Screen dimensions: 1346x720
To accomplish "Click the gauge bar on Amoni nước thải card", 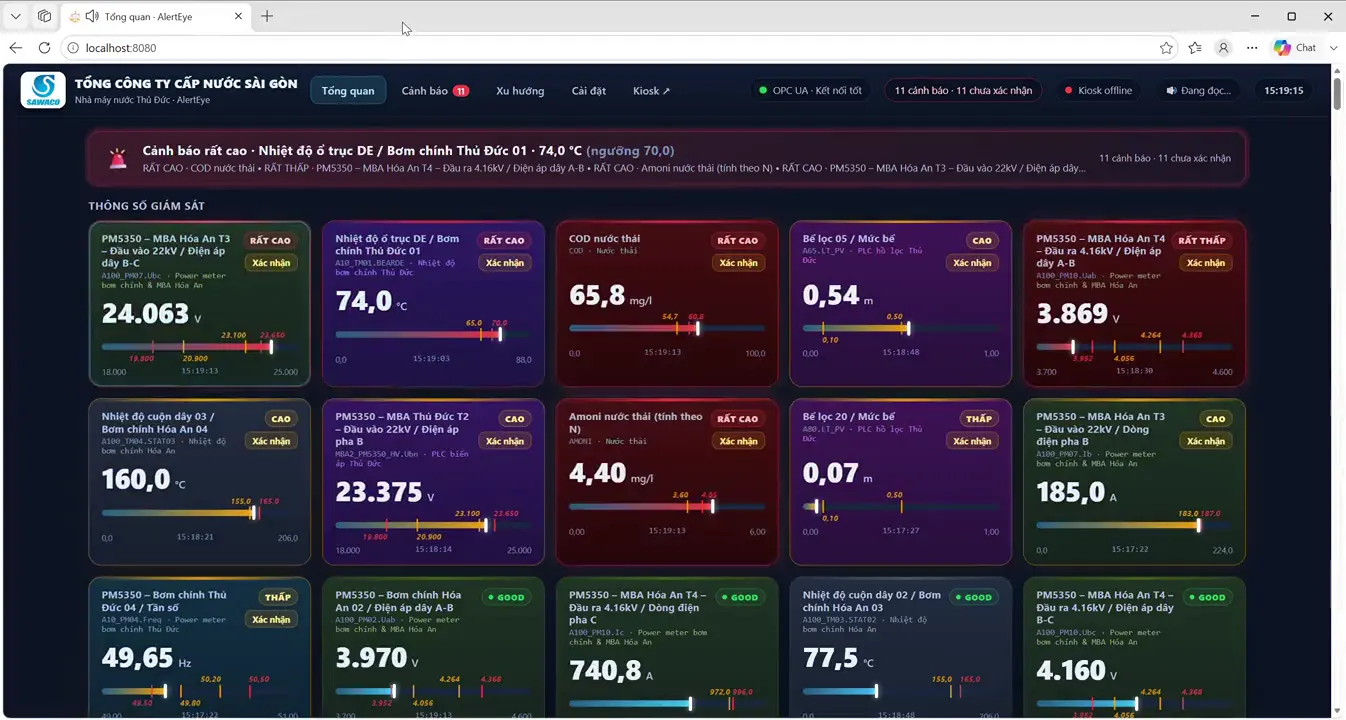I will point(667,506).
